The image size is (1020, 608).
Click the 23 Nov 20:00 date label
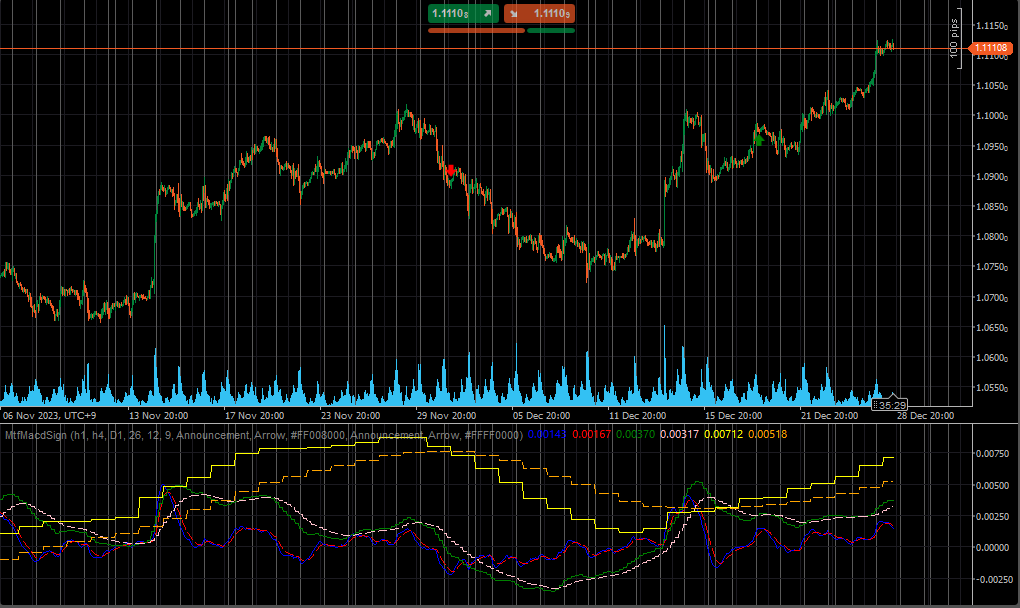click(351, 416)
